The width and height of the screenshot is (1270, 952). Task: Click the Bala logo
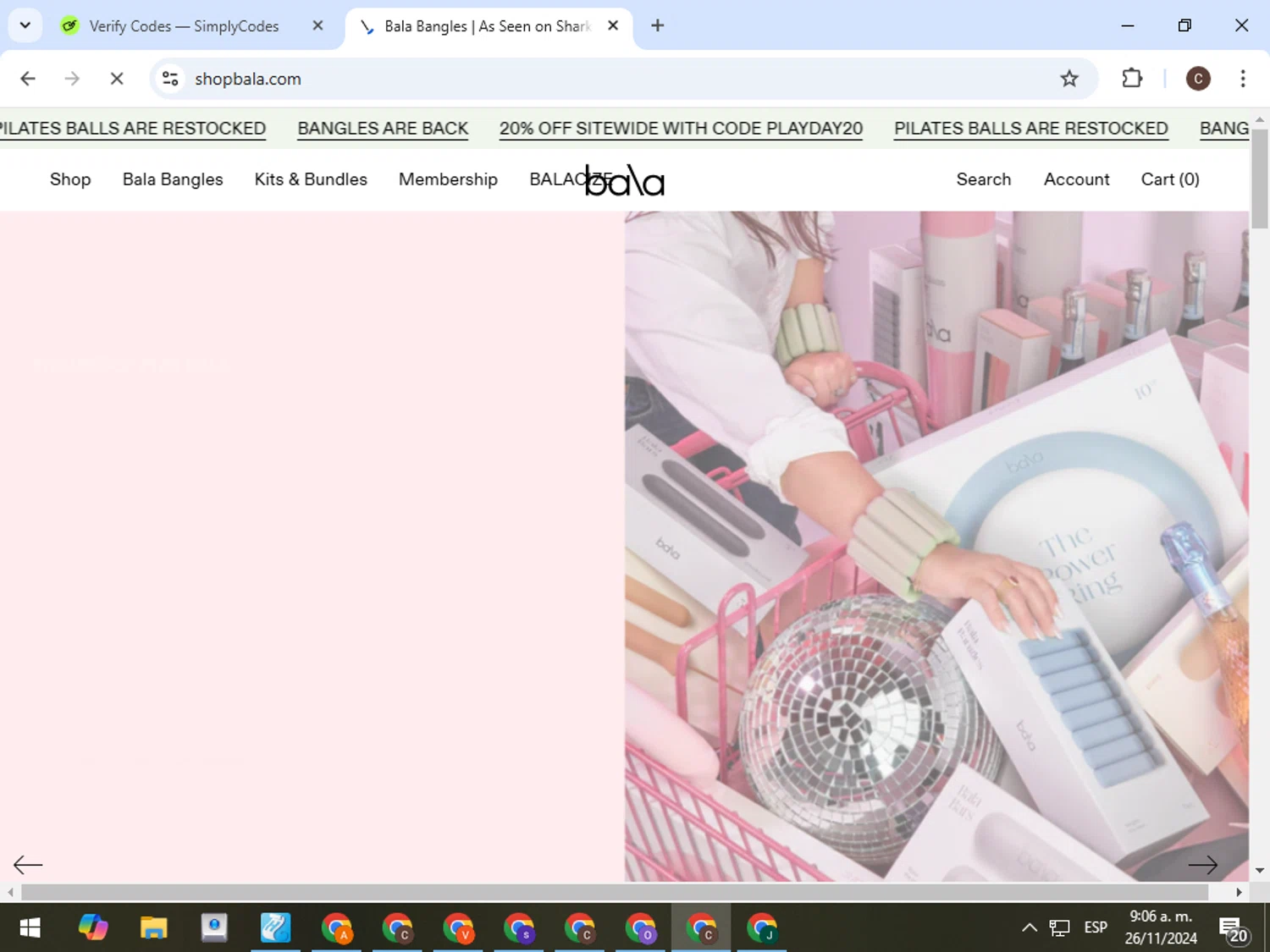click(625, 180)
